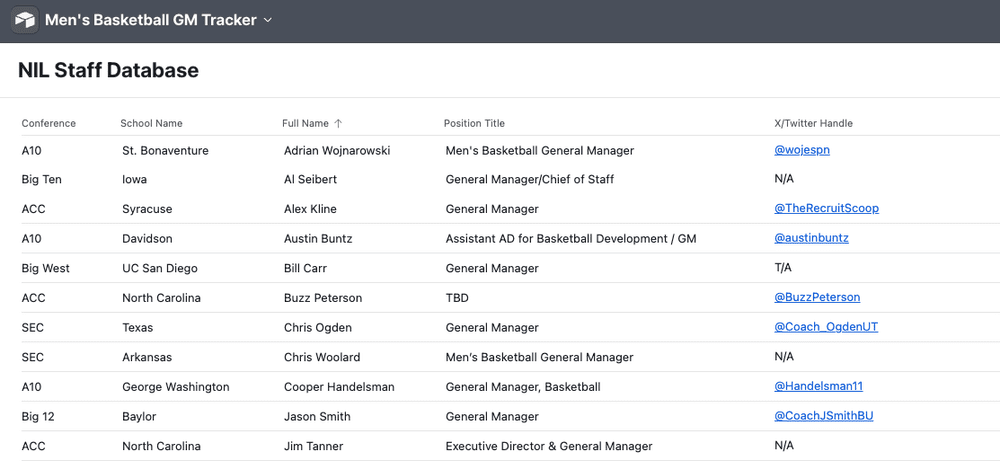The height and width of the screenshot is (461, 1000).
Task: Select the X/Twitter Handle column header
Action: click(813, 124)
